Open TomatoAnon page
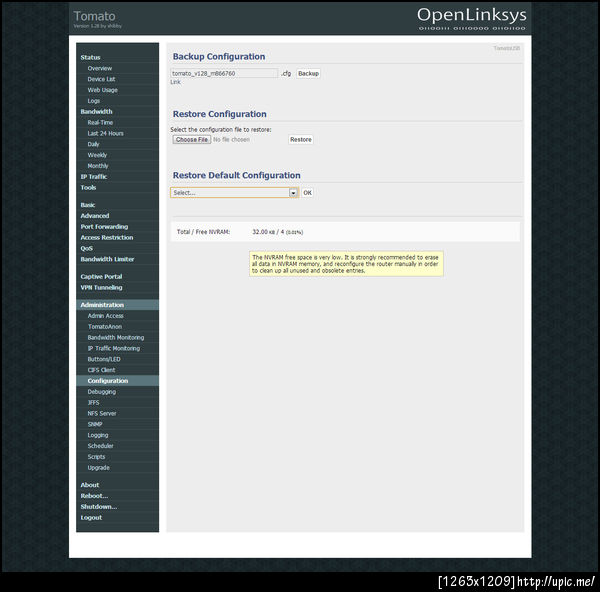 [104, 326]
